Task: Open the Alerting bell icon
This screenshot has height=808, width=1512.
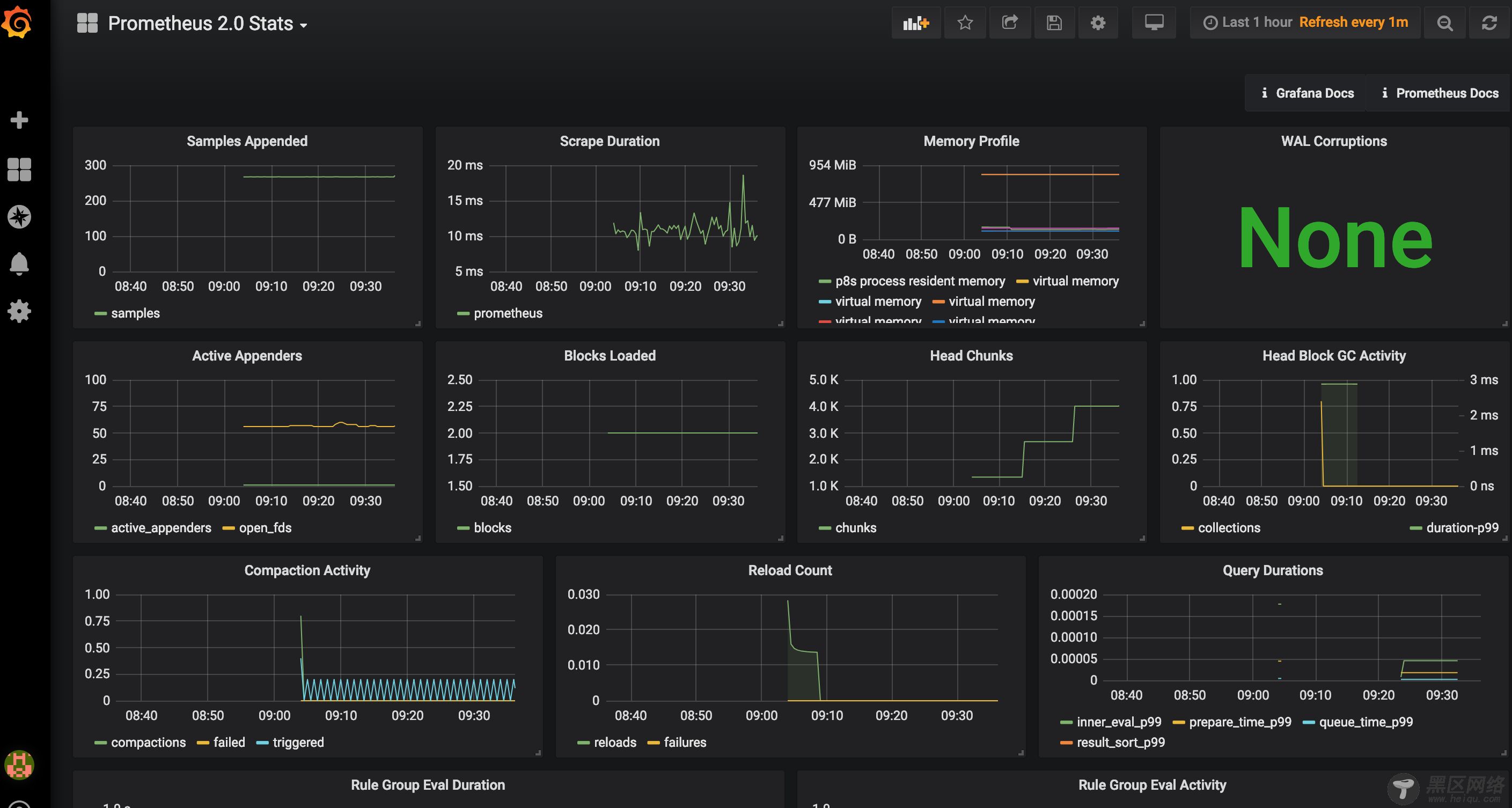Action: pyautogui.click(x=19, y=264)
